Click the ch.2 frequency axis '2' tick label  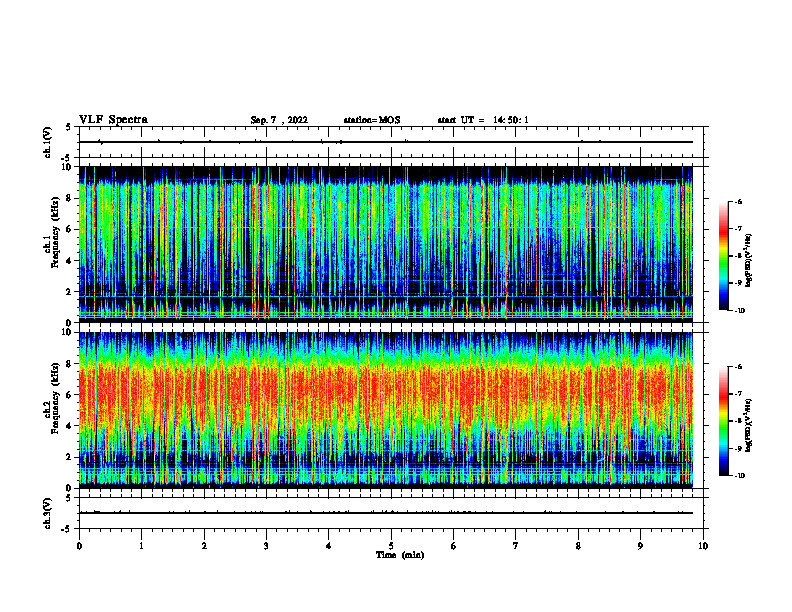69,457
